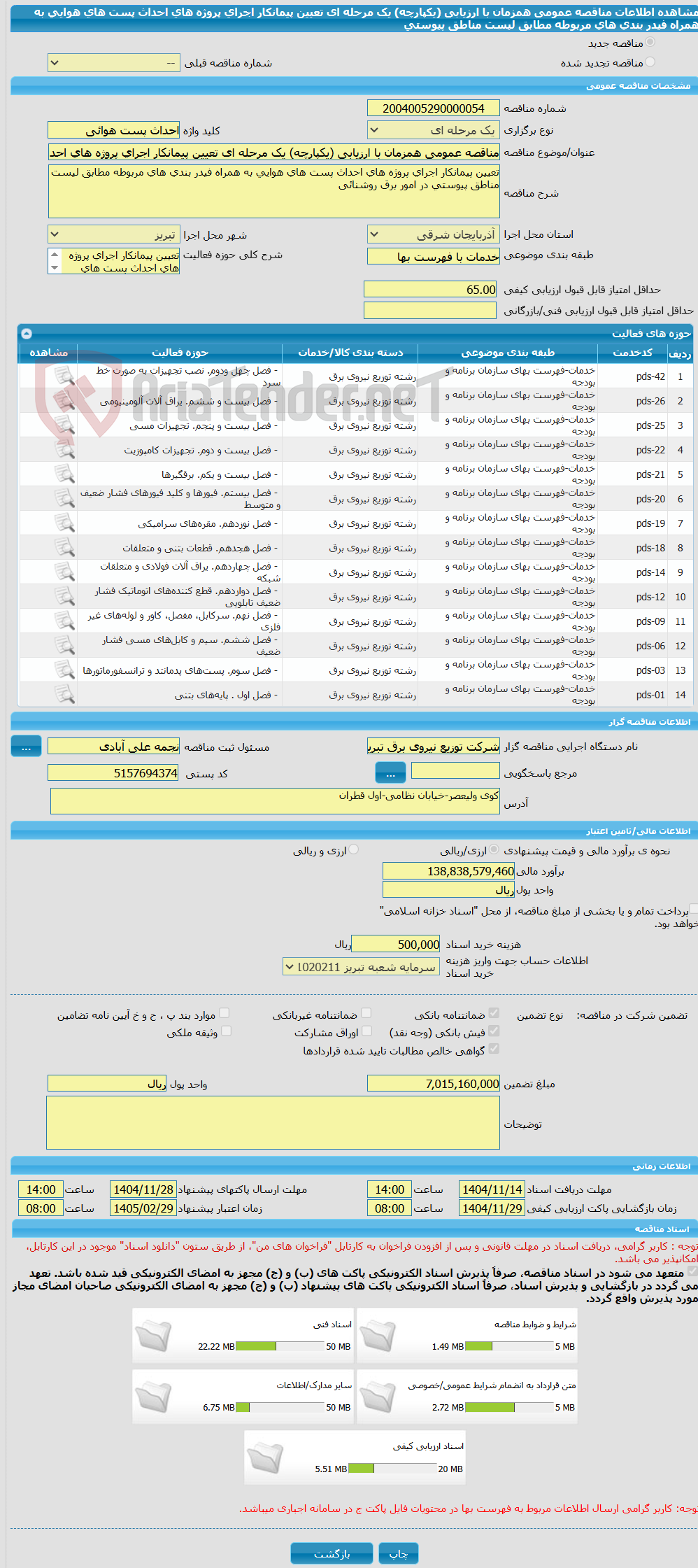Select مناقصه جدید radio button

(650, 43)
